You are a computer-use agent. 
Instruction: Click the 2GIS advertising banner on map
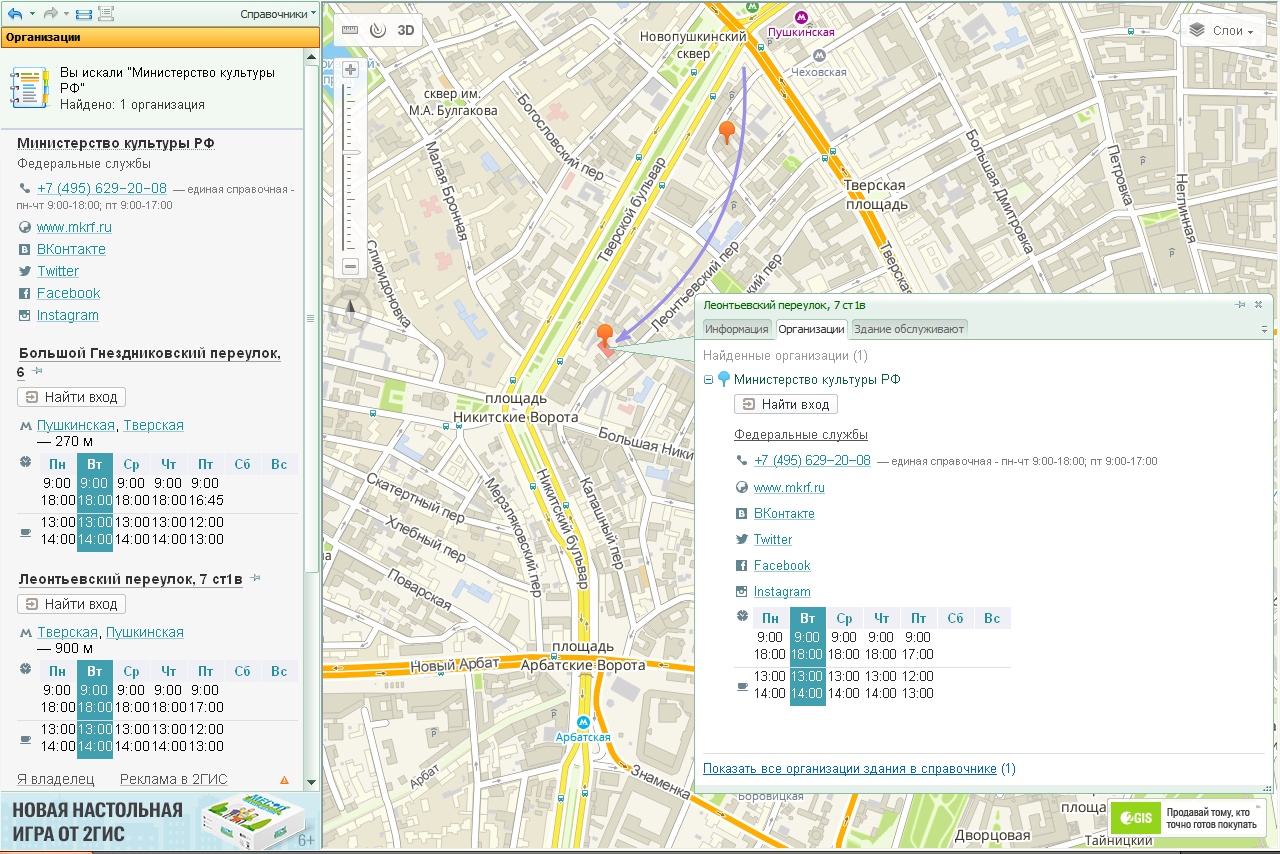(x=1189, y=818)
